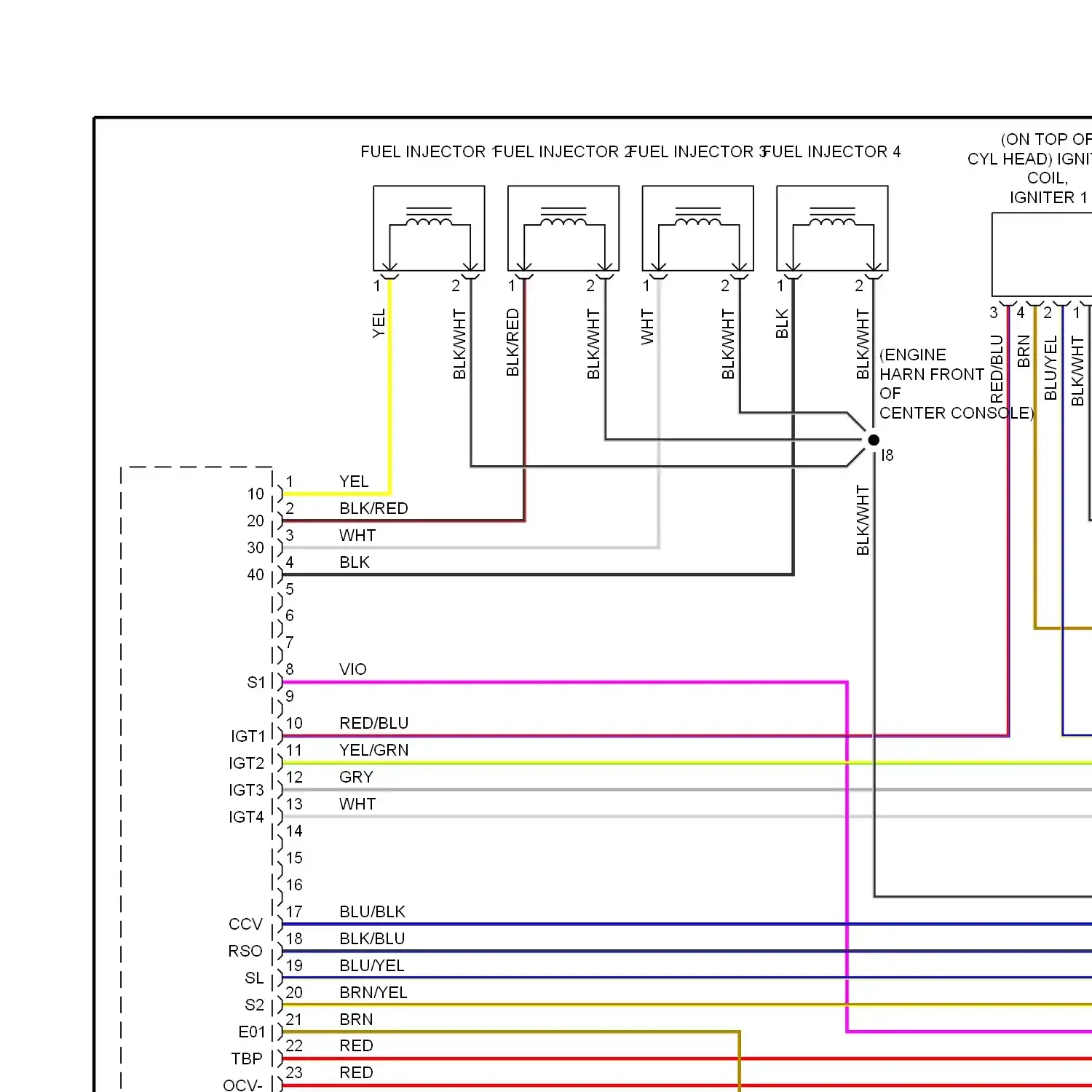This screenshot has width=1092, height=1092.
Task: Click the BLU/YEL label on pin 19 row
Action: coord(372,965)
